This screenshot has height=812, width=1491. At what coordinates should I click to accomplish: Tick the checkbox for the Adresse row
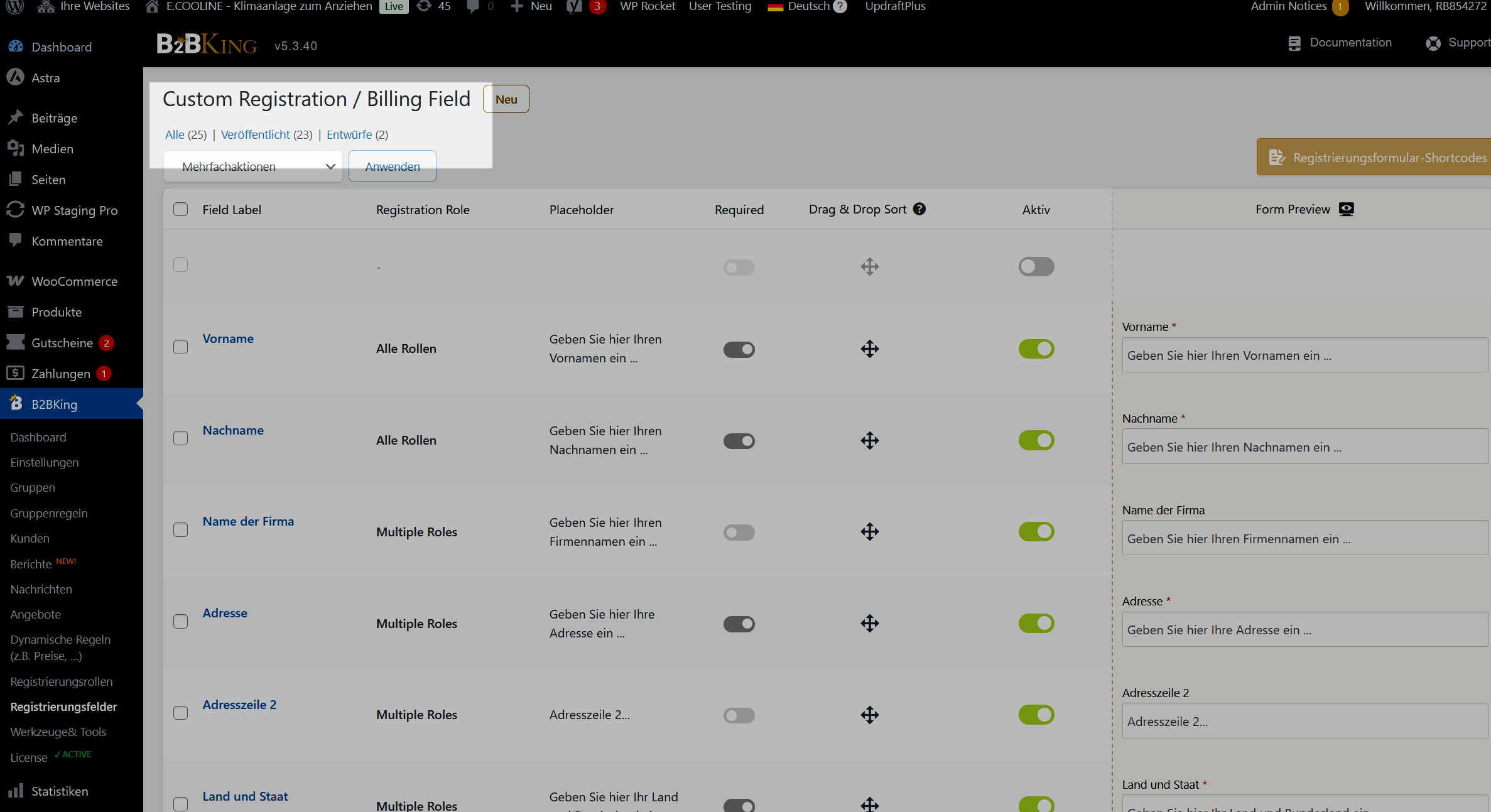[181, 622]
